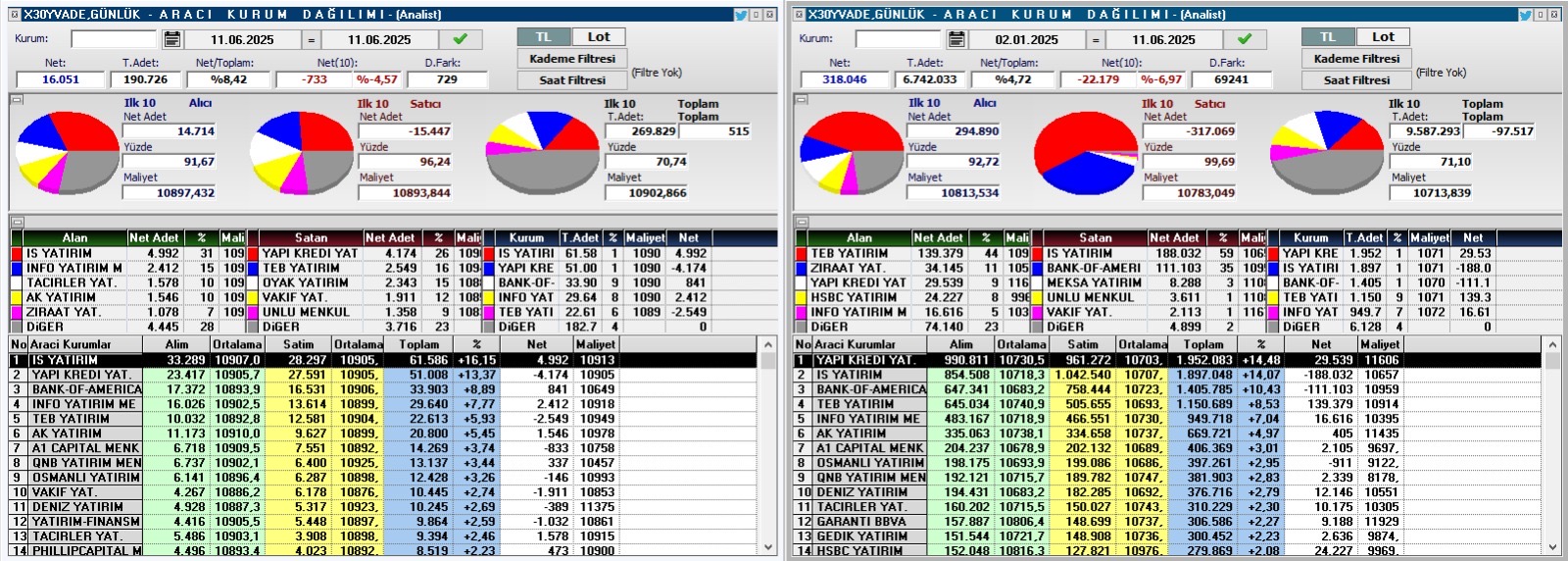Sort left broker list by Alim column header
This screenshot has width=1568, height=561.
176,345
